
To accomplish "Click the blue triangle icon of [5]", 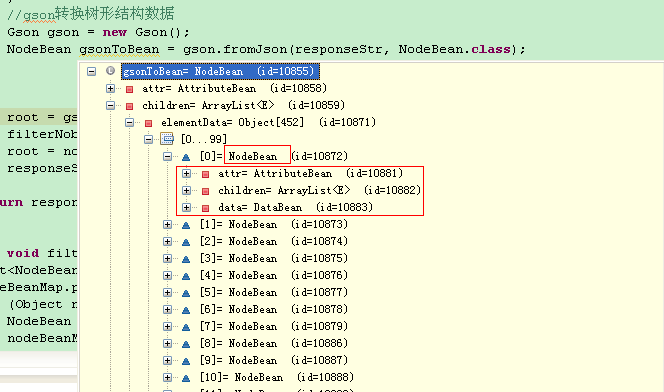I will 186,293.
